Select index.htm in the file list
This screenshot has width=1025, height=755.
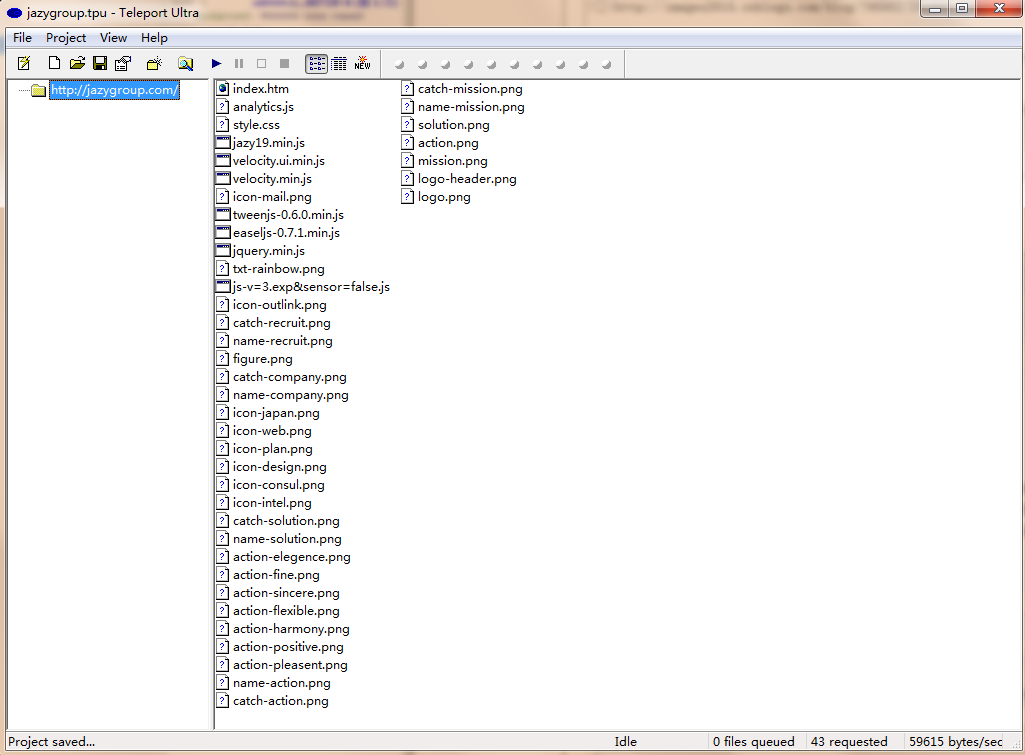(260, 89)
